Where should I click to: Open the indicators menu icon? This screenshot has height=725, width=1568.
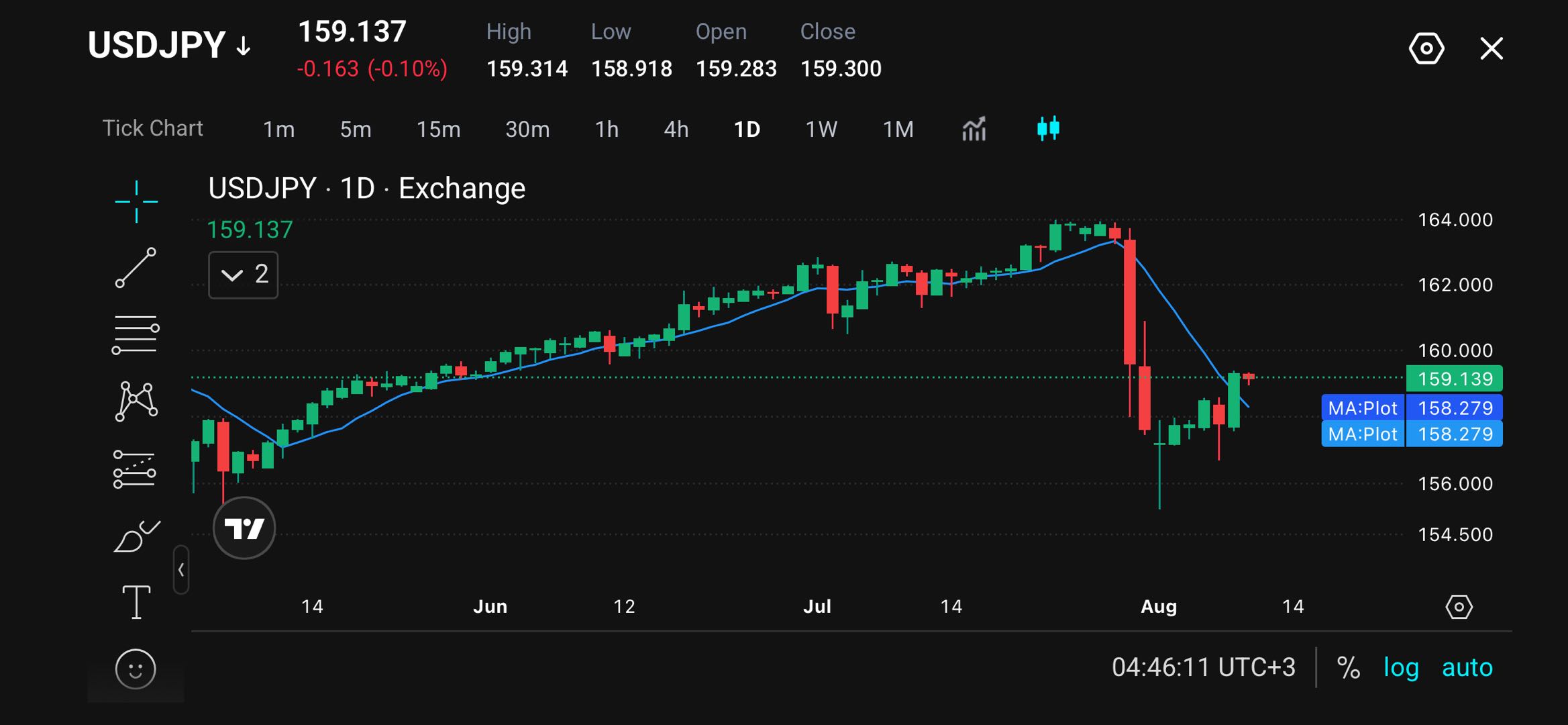(974, 128)
